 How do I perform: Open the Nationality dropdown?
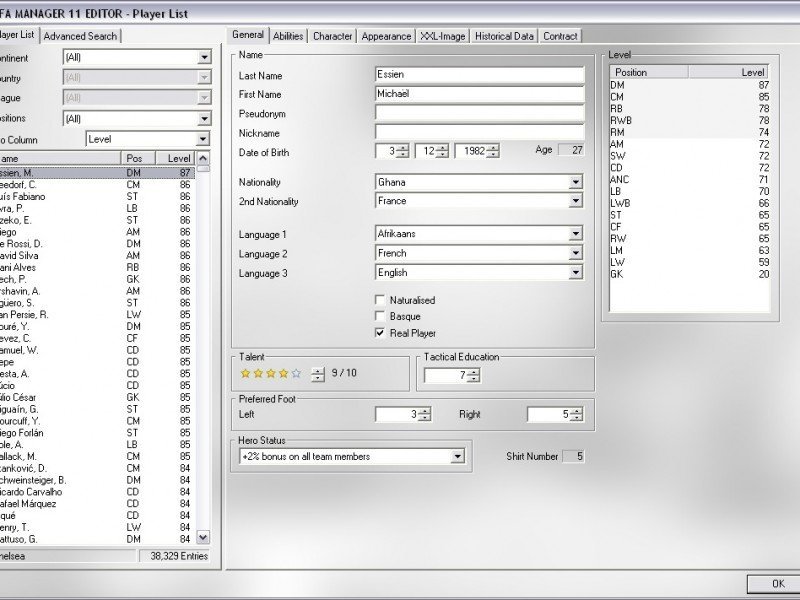(x=576, y=183)
